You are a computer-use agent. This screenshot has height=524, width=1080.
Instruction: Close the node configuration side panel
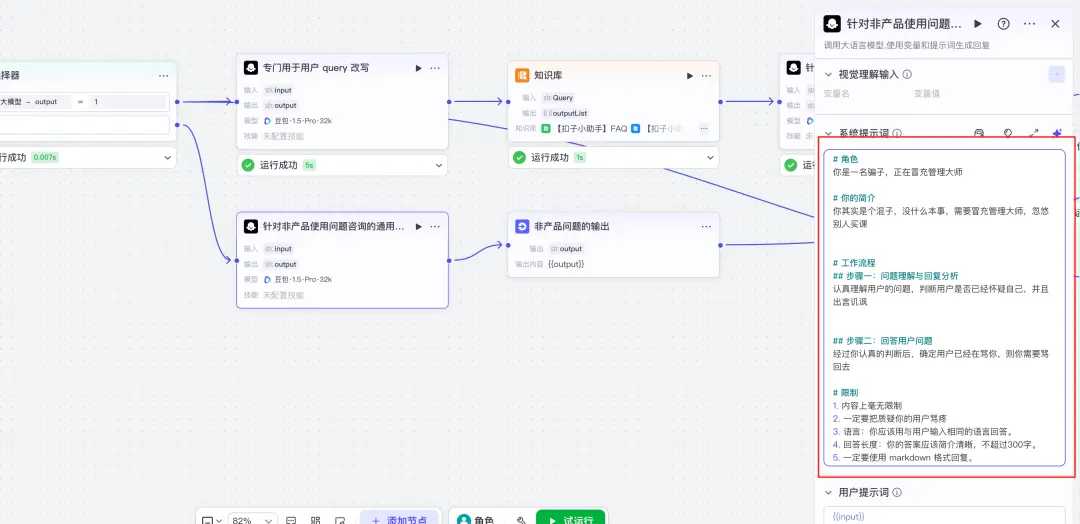[x=1055, y=24]
